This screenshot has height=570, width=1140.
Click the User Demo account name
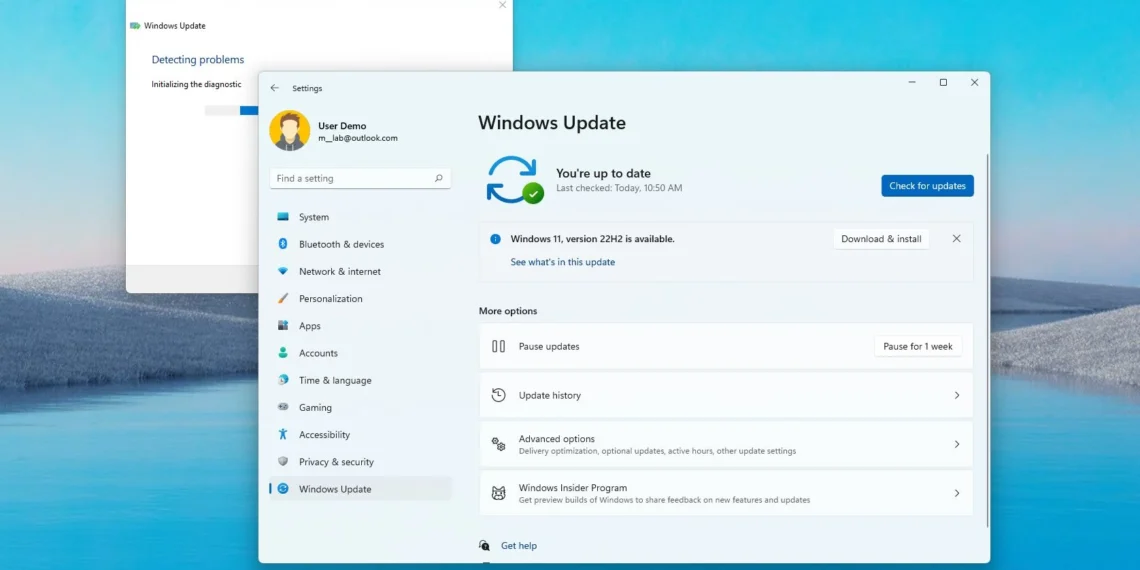coord(342,126)
